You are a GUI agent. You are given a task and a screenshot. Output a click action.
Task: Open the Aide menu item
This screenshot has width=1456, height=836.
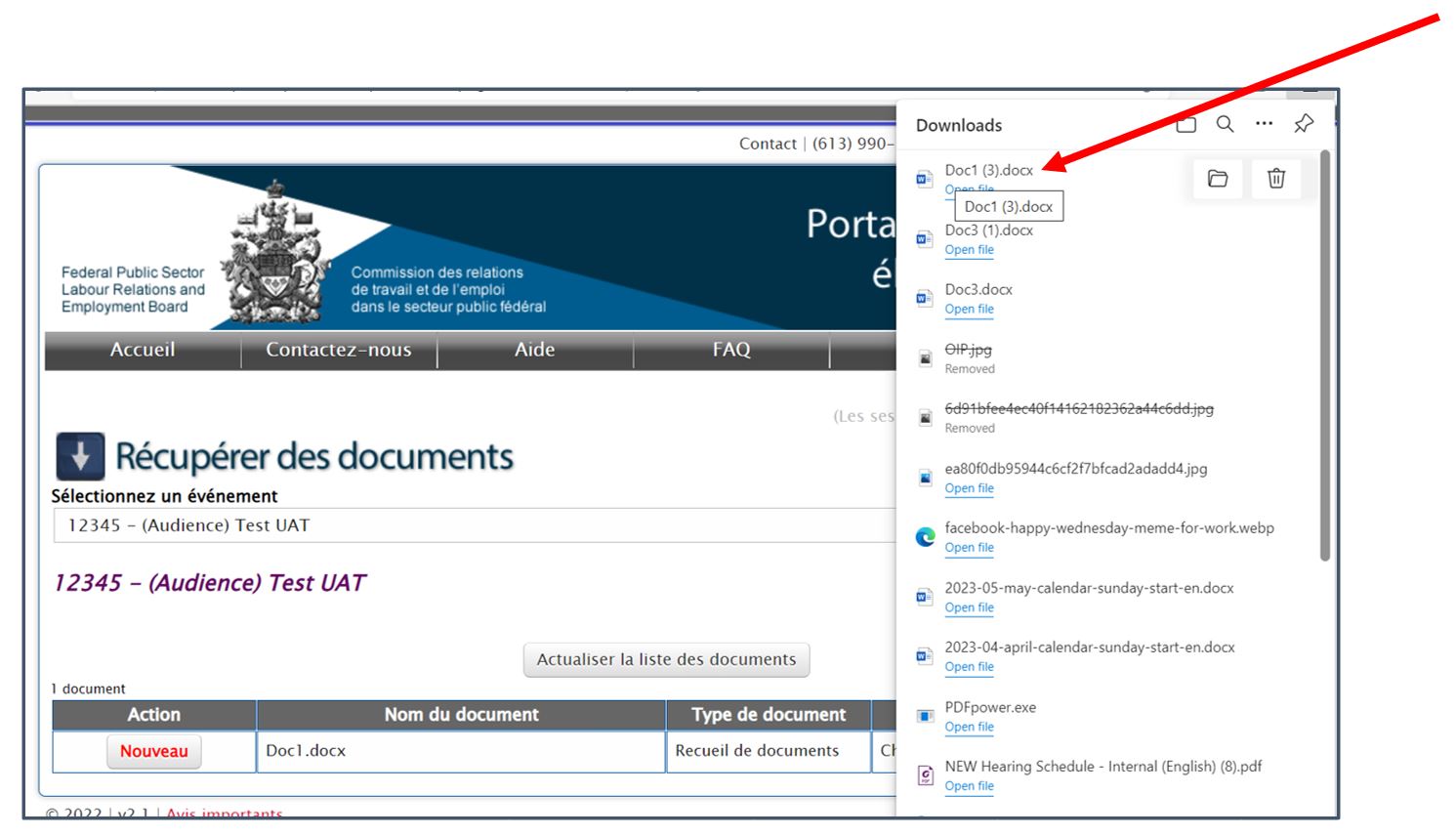tap(535, 350)
